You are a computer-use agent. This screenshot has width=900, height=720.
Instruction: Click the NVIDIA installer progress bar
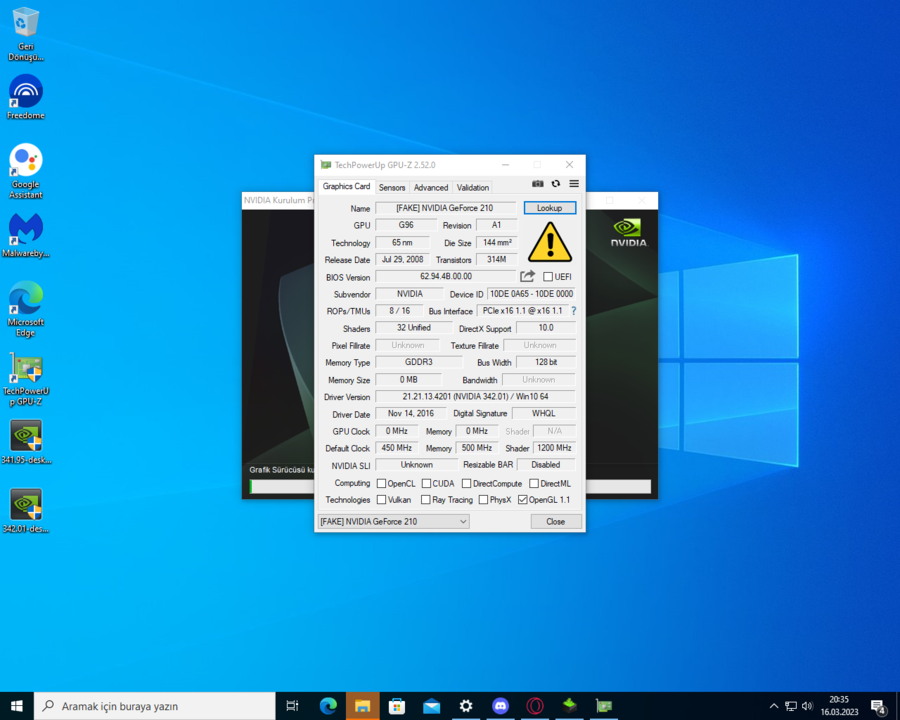coord(451,486)
